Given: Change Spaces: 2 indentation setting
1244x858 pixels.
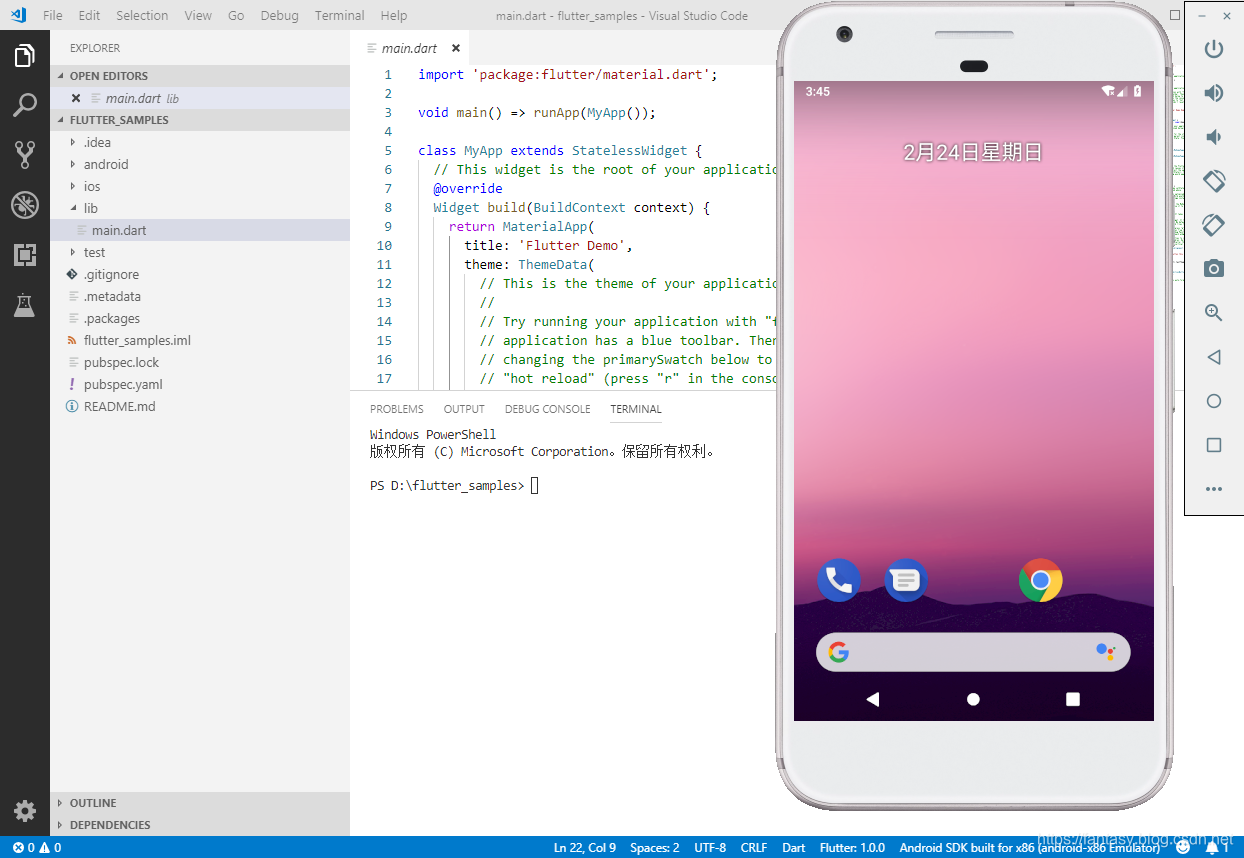Looking at the screenshot, I should [655, 847].
